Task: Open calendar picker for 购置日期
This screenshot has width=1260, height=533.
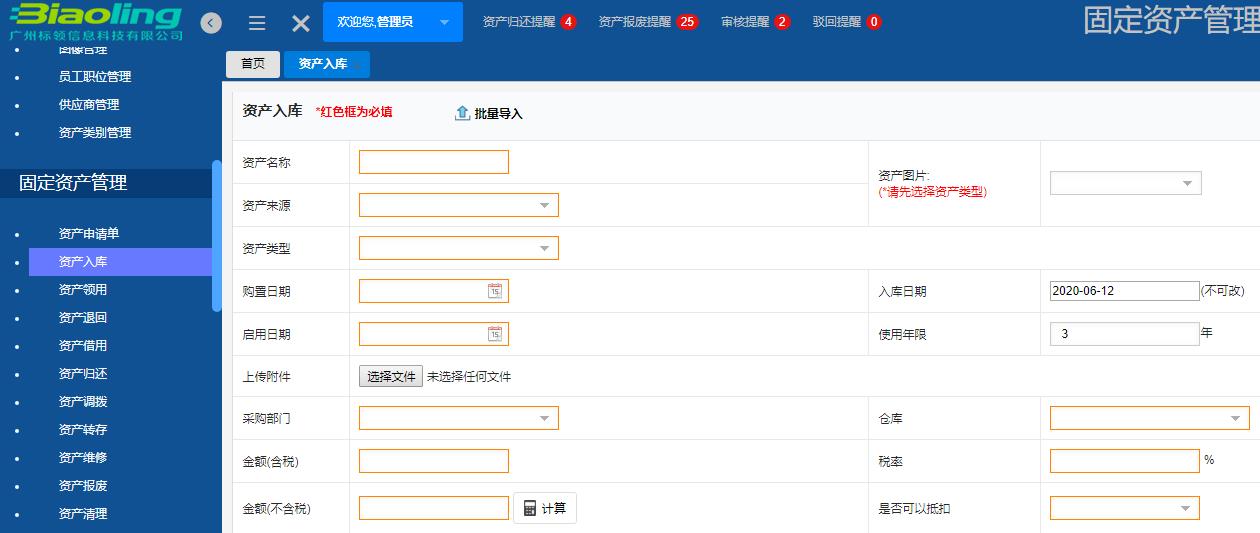Action: coord(495,291)
